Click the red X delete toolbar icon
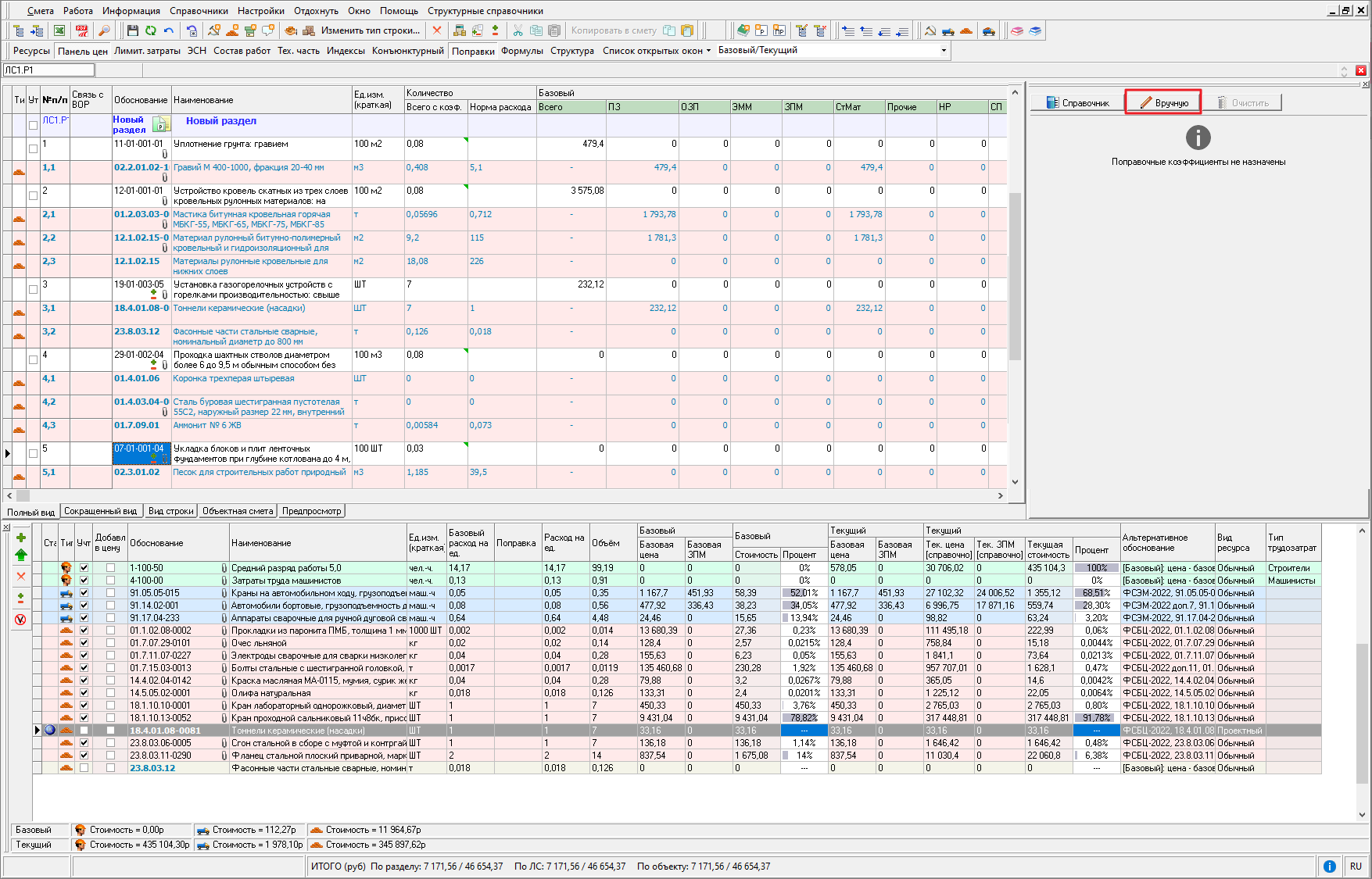Screen dimensions: 1372x879 point(437,30)
